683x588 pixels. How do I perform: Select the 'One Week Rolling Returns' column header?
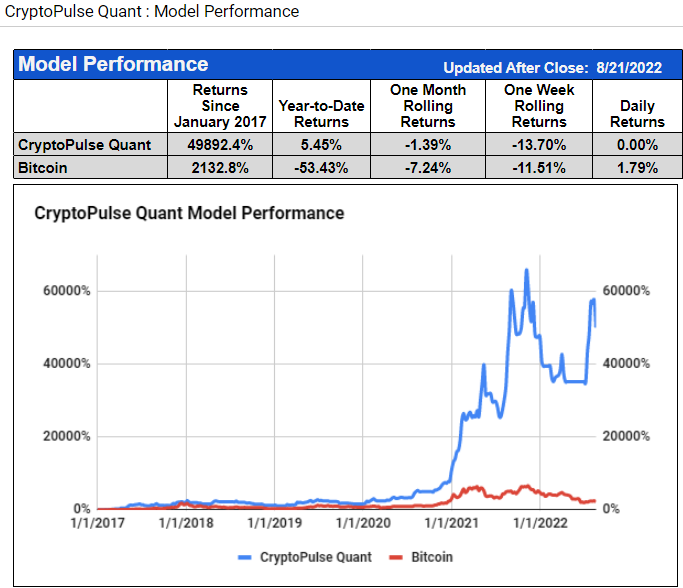click(539, 106)
